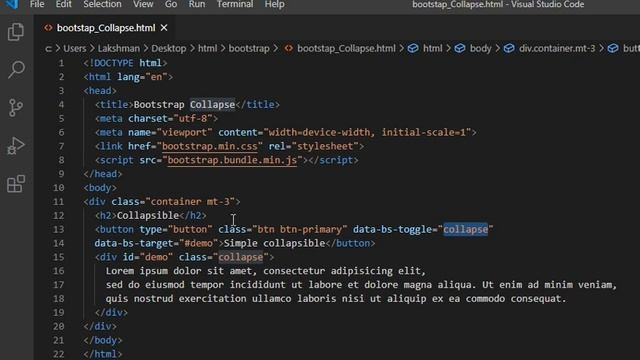Click the "collapse" class value on line 15
The width and height of the screenshot is (640, 360).
pyautogui.click(x=241, y=257)
